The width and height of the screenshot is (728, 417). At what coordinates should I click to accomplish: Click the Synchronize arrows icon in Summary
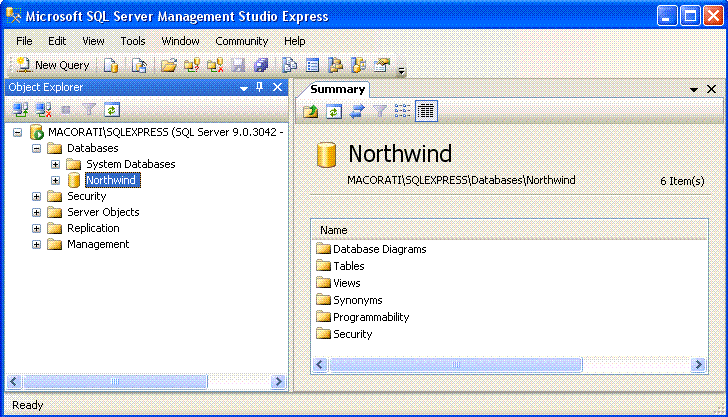pyautogui.click(x=357, y=111)
